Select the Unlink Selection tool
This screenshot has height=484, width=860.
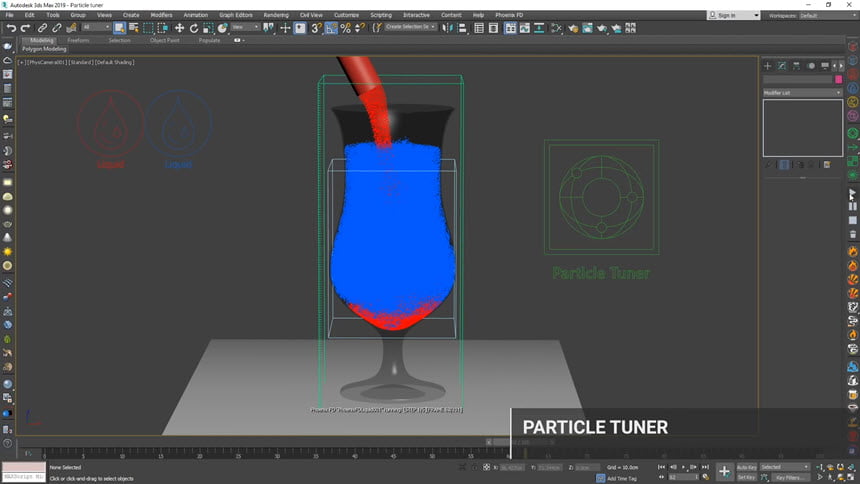coord(56,28)
